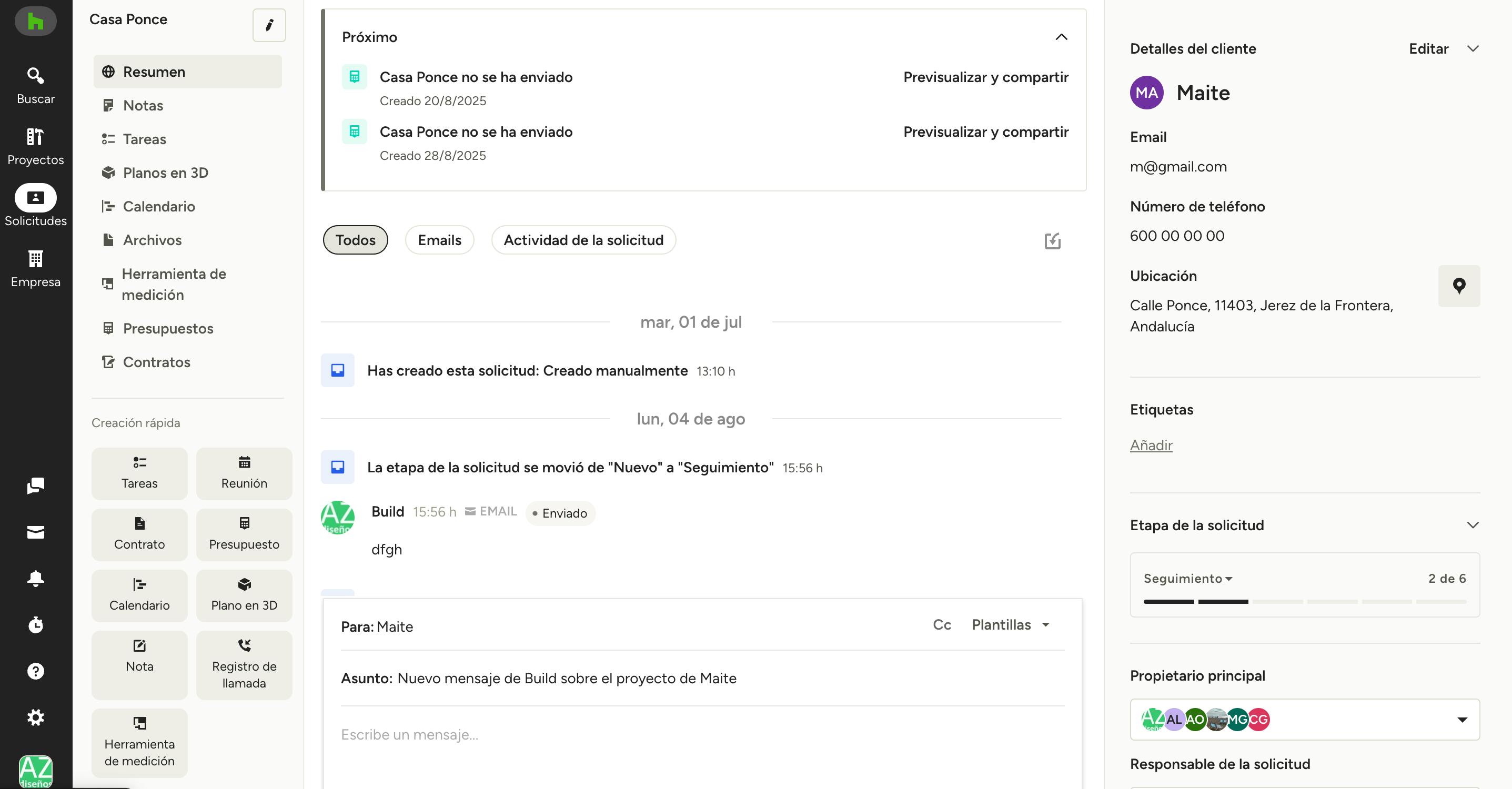Open the Seguimiento stage dropdown
The height and width of the screenshot is (789, 1512).
pos(1188,579)
